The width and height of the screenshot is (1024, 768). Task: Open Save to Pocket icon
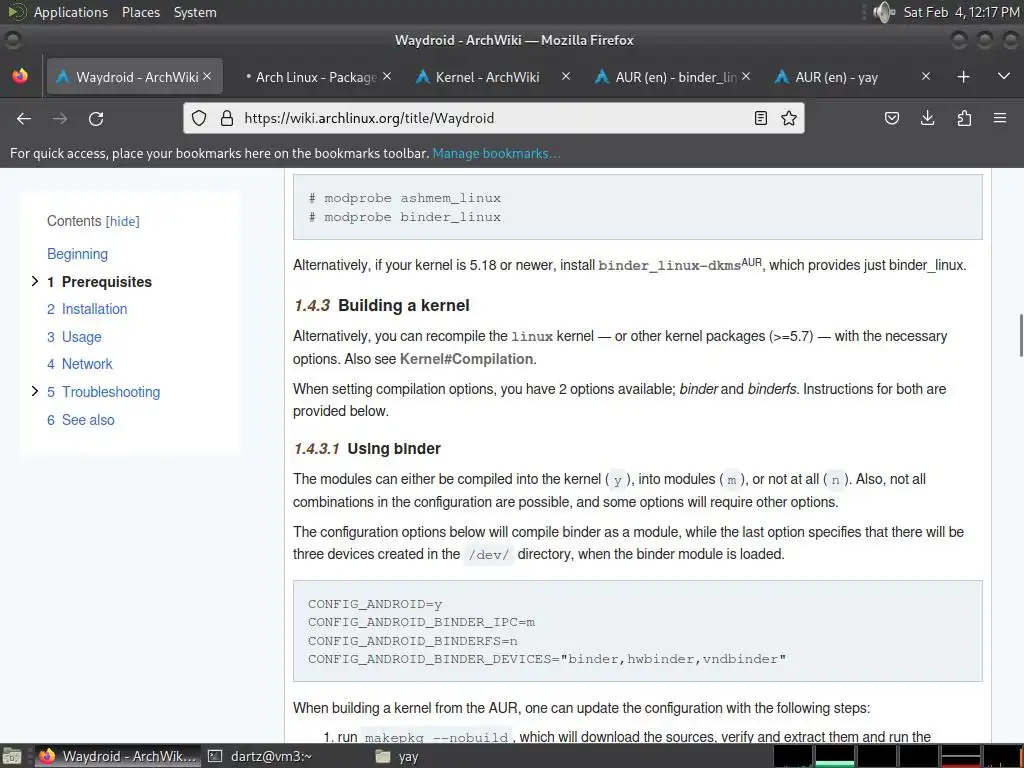891,118
